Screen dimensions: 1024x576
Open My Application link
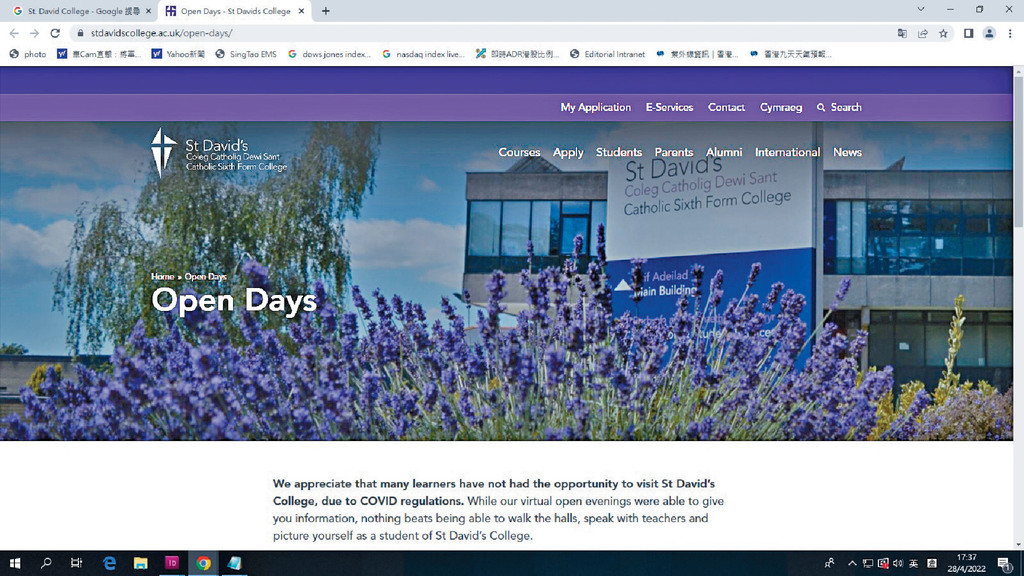coord(596,108)
